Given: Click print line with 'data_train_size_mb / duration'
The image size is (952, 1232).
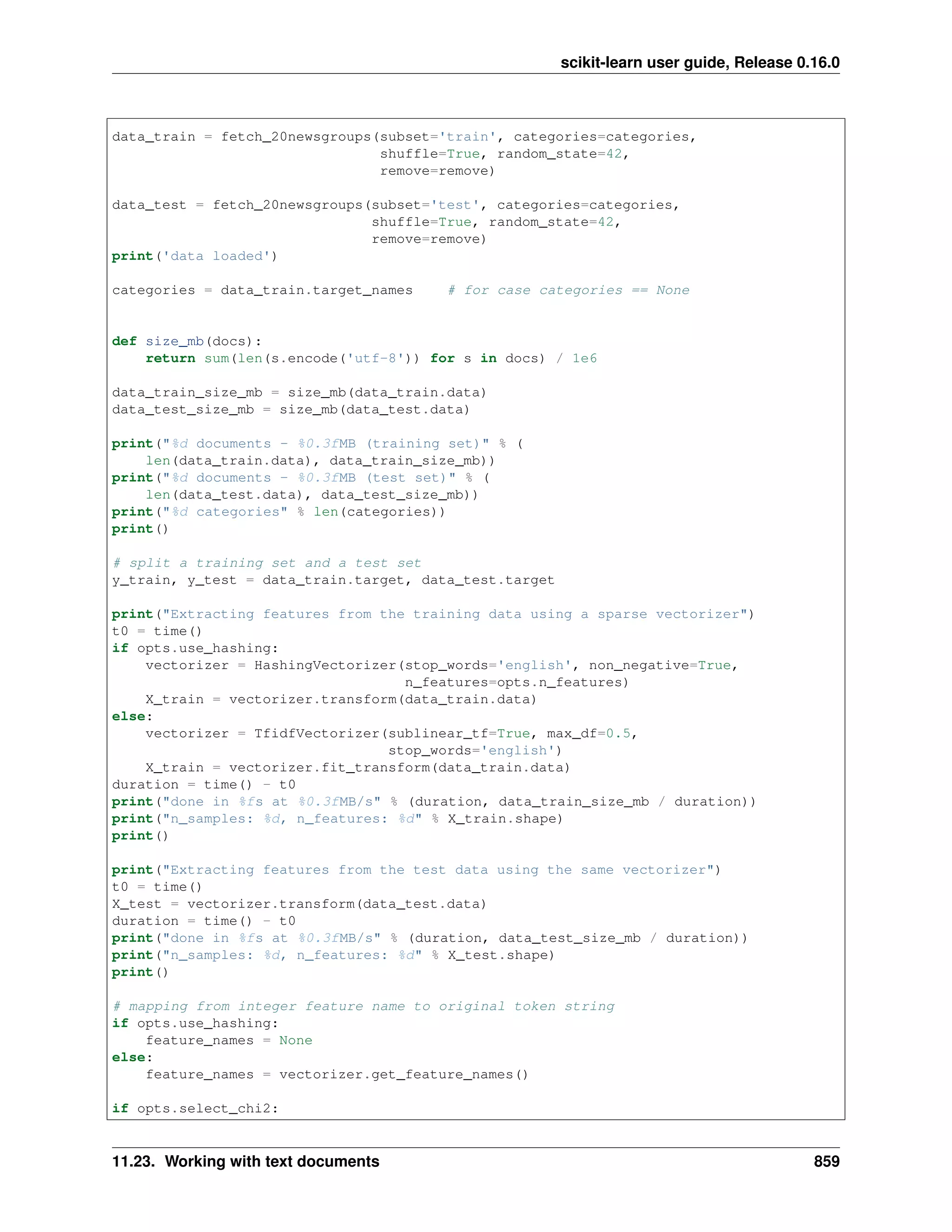Looking at the screenshot, I should click(x=434, y=802).
